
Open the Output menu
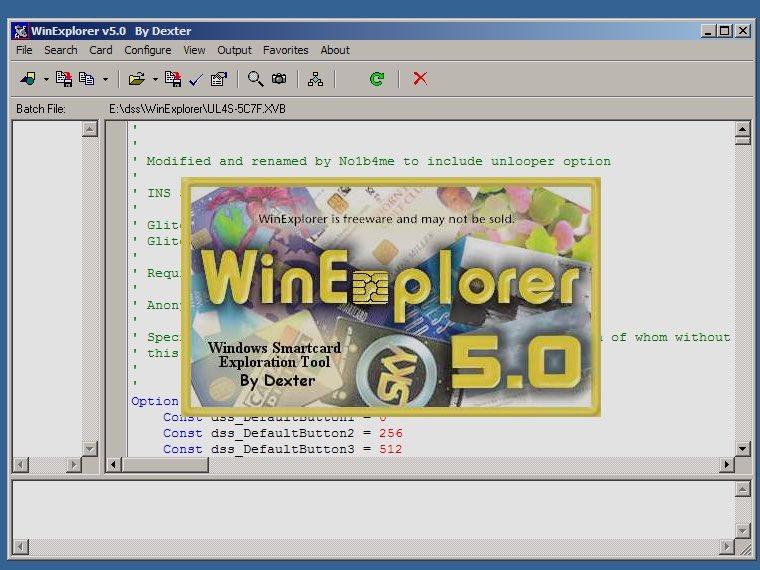pos(235,50)
